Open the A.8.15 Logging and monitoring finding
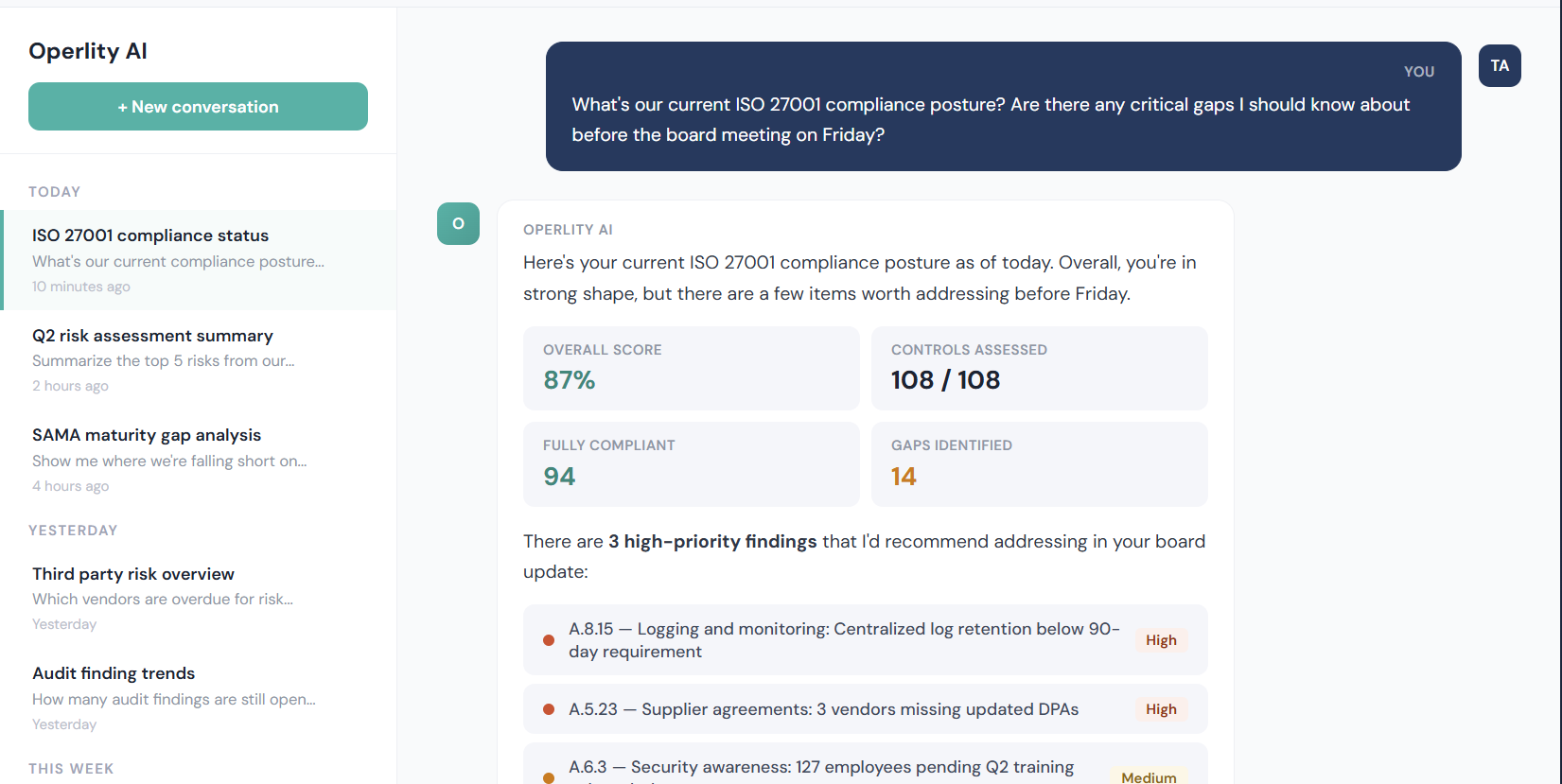Viewport: 1562px width, 784px height. point(866,639)
